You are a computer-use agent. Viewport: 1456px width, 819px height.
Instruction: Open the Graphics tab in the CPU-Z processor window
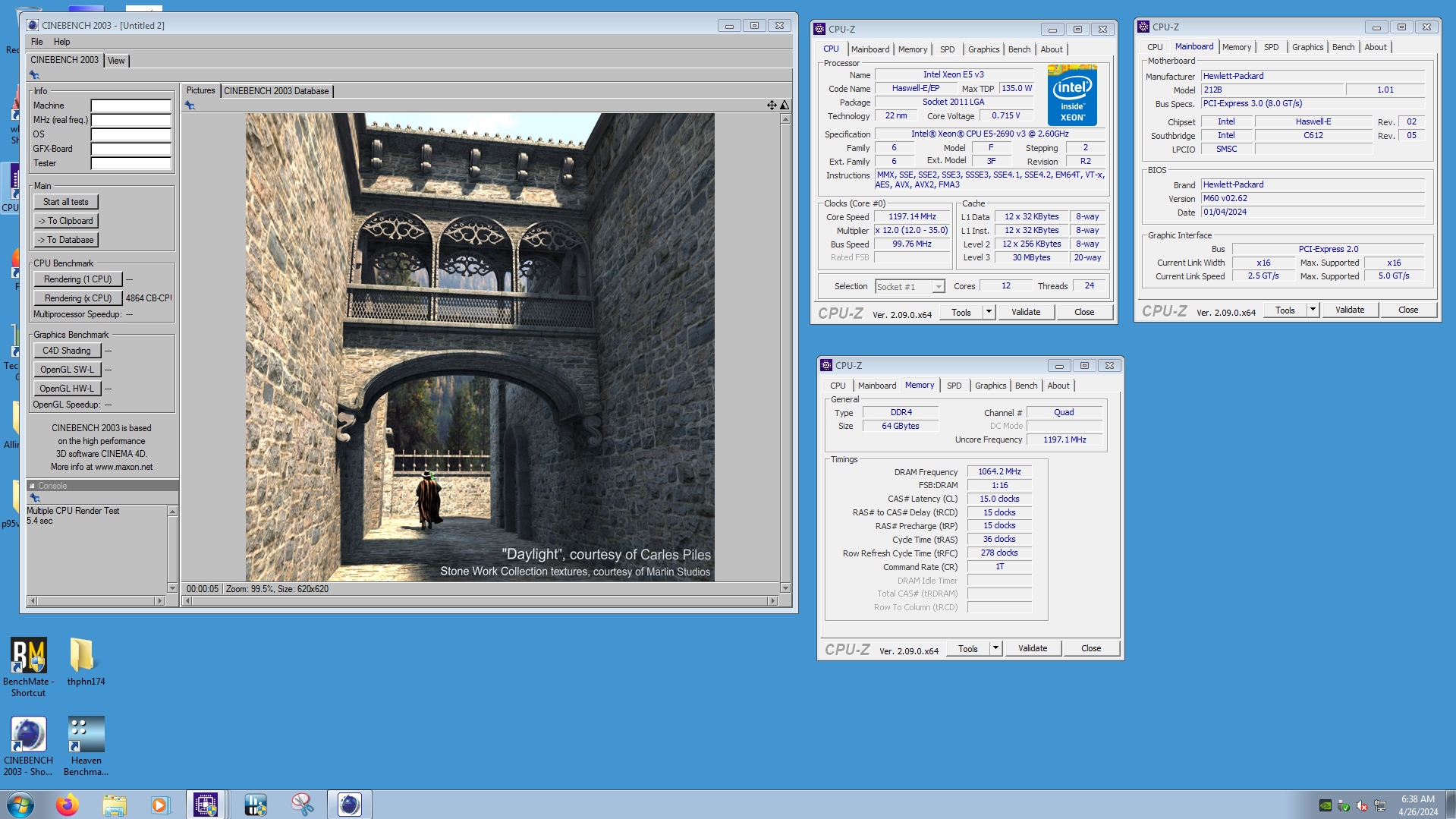point(983,49)
